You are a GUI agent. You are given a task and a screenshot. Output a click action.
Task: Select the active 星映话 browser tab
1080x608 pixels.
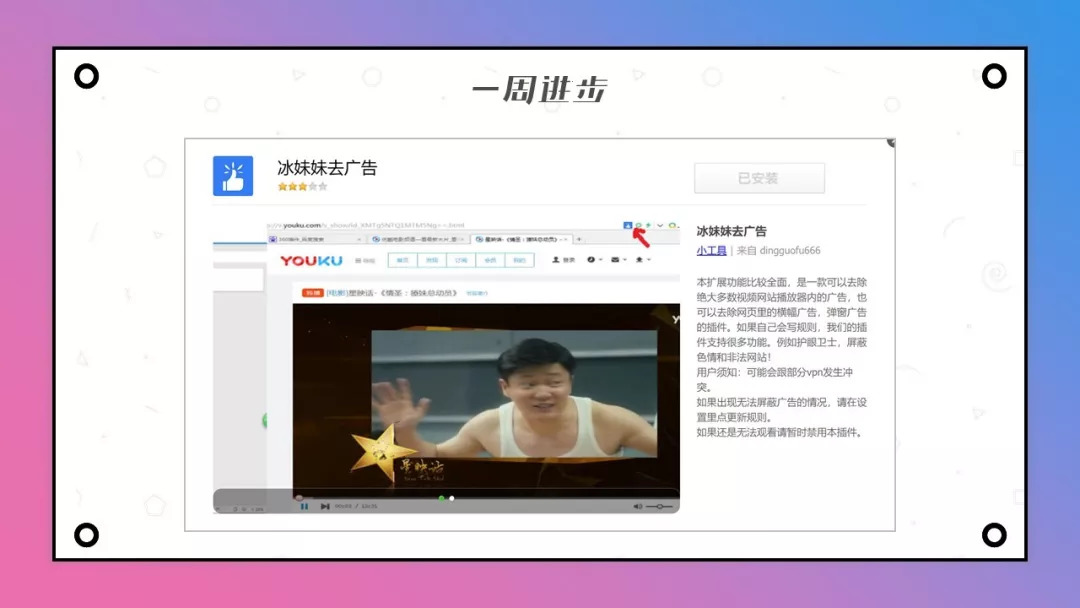[521, 239]
